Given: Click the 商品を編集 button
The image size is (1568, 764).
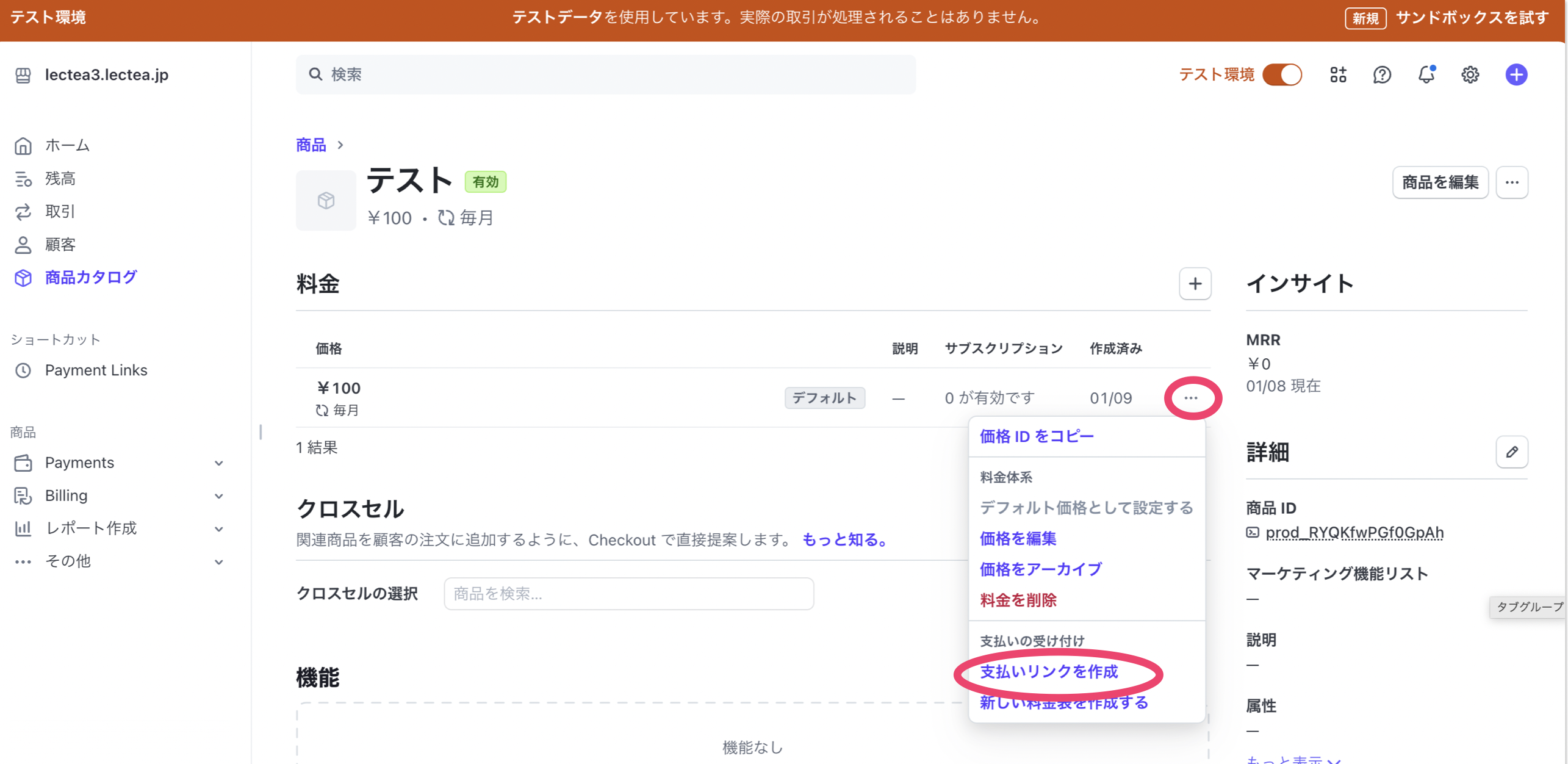Looking at the screenshot, I should pyautogui.click(x=1440, y=182).
